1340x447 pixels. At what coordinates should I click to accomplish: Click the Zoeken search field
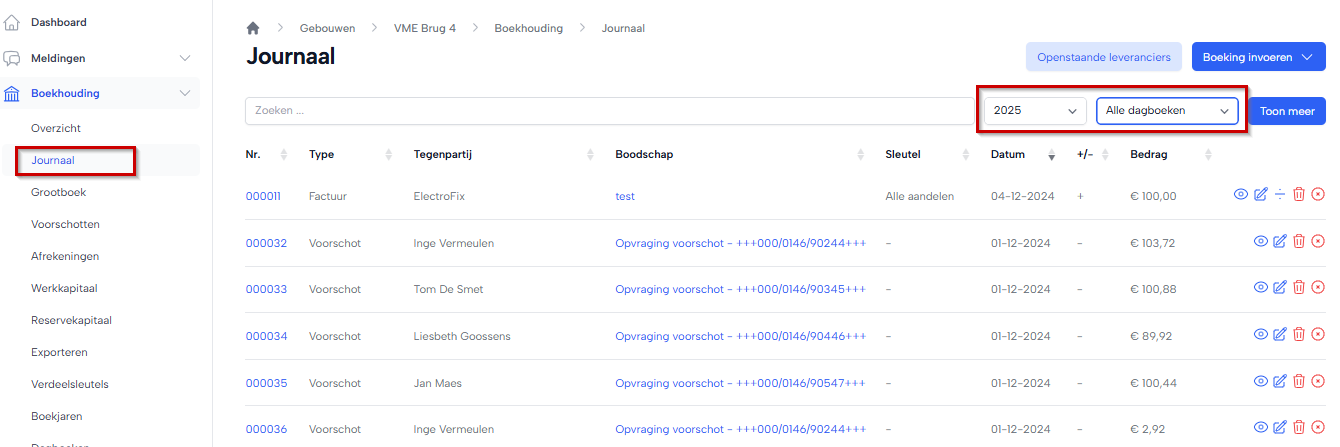[x=608, y=111]
